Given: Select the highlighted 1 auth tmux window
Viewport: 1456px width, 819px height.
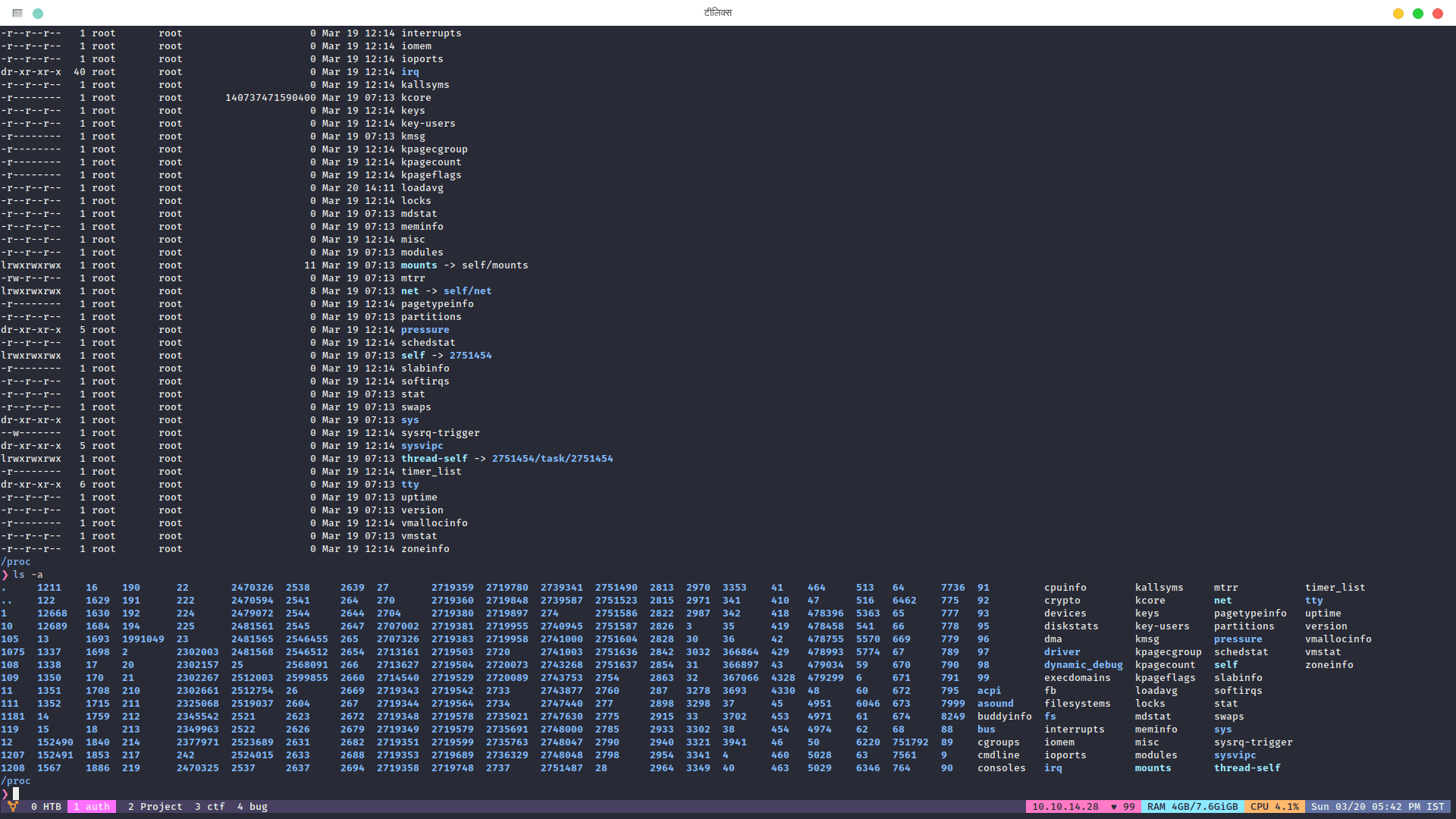Looking at the screenshot, I should [92, 807].
